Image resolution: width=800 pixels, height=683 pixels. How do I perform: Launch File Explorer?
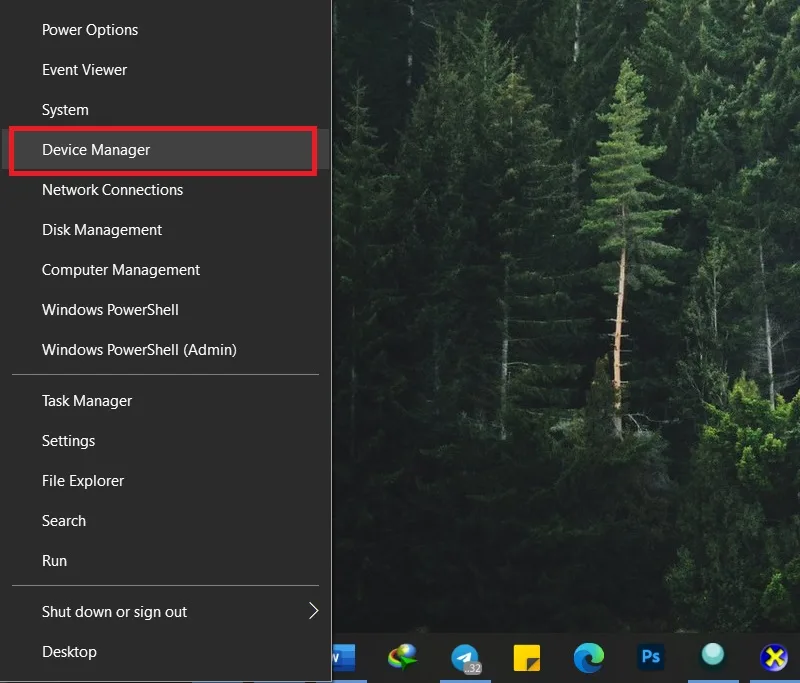coord(166,481)
